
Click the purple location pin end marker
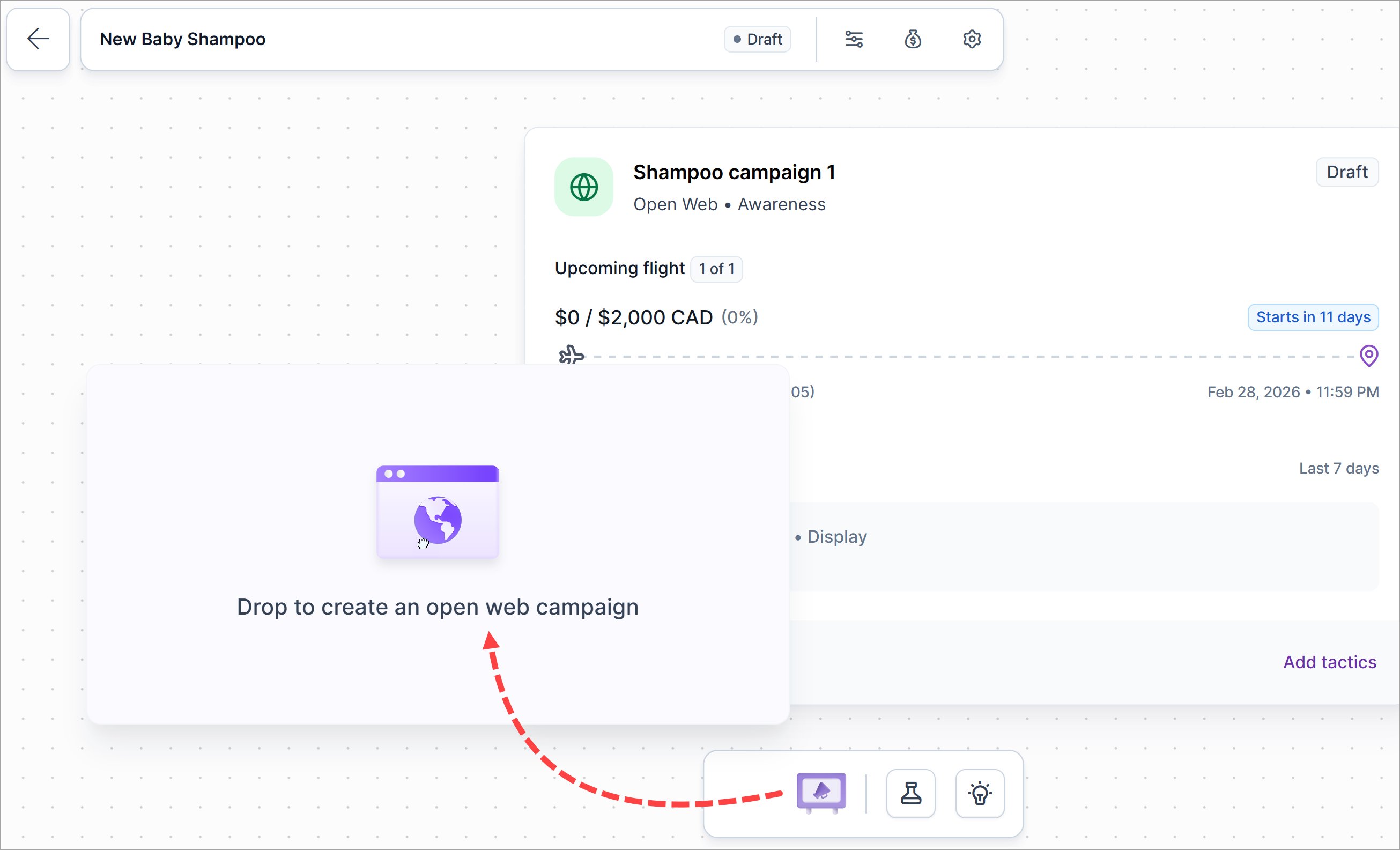point(1368,356)
